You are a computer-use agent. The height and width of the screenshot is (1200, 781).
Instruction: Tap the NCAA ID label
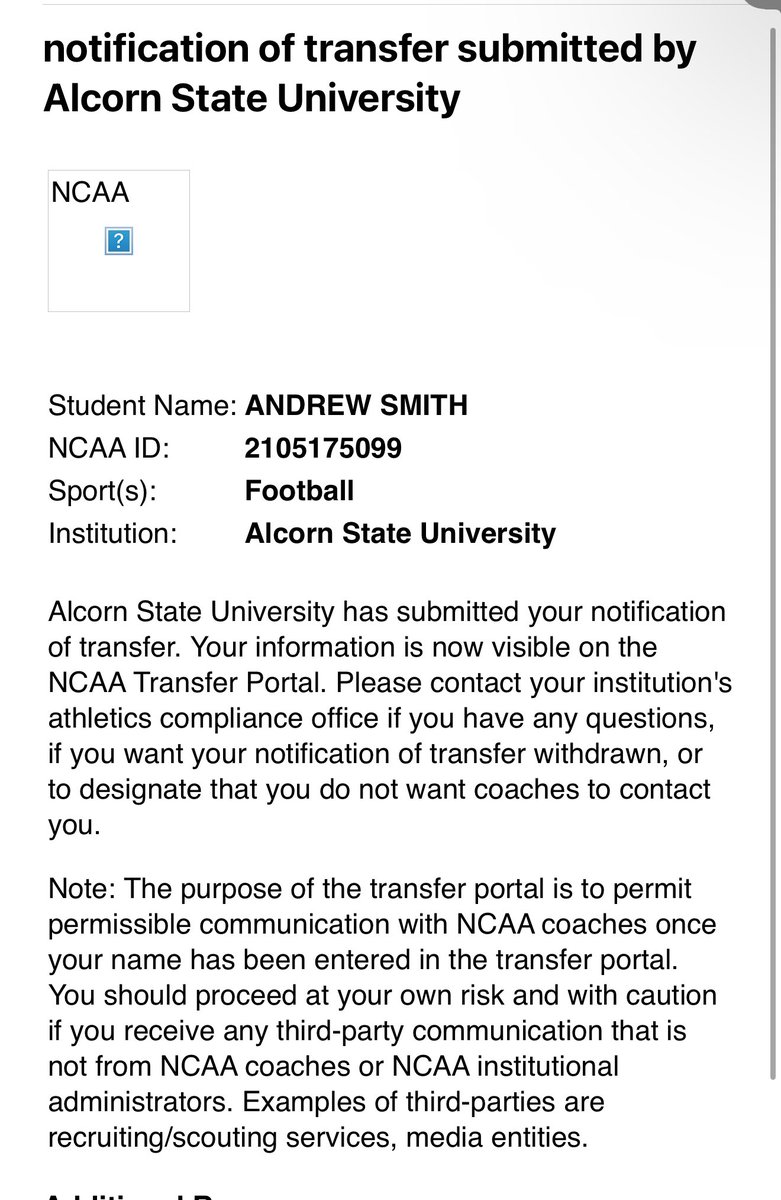click(x=110, y=449)
